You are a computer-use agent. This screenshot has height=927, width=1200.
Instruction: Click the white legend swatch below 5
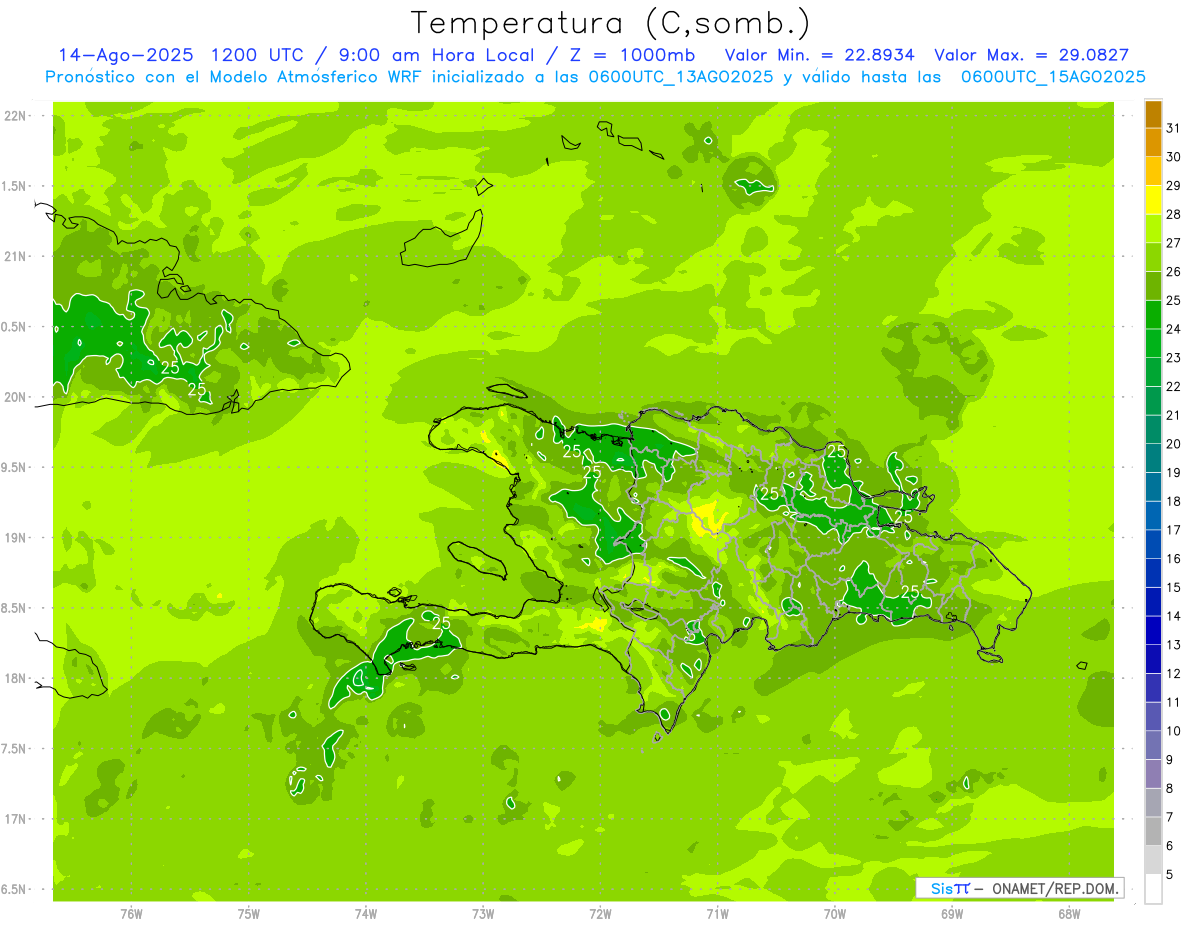(1153, 889)
